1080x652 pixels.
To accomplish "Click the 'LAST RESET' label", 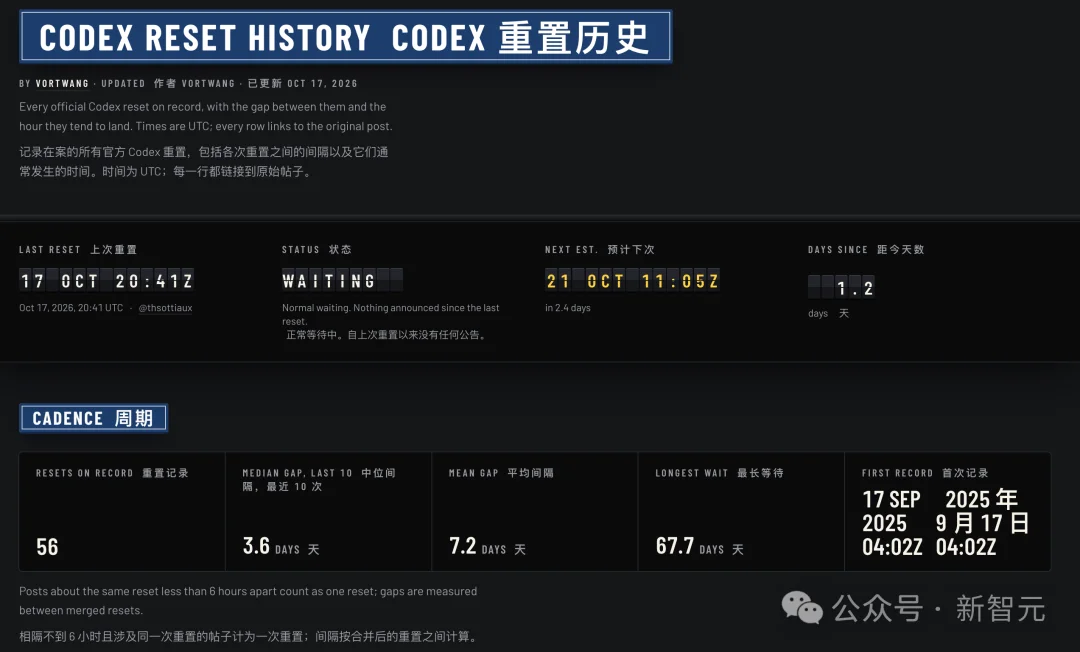I will [x=50, y=250].
